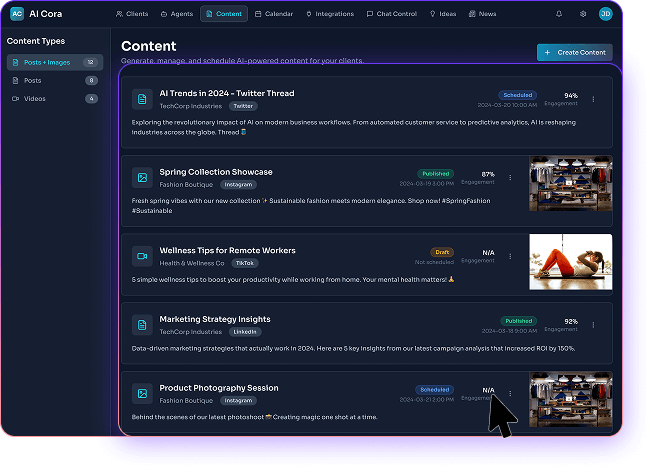
Task: Open the JD user avatar menu
Action: tap(605, 14)
